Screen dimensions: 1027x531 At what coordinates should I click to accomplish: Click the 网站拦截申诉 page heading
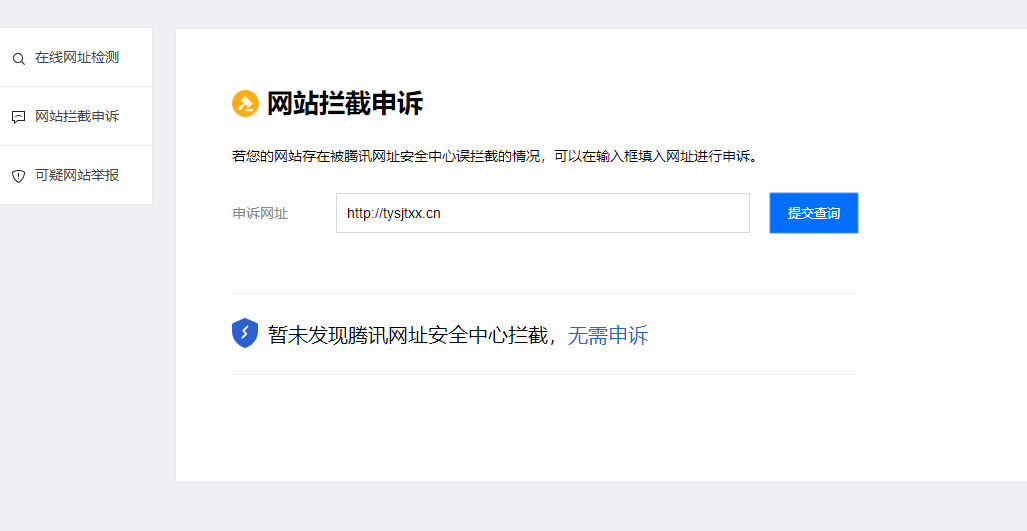pos(345,104)
